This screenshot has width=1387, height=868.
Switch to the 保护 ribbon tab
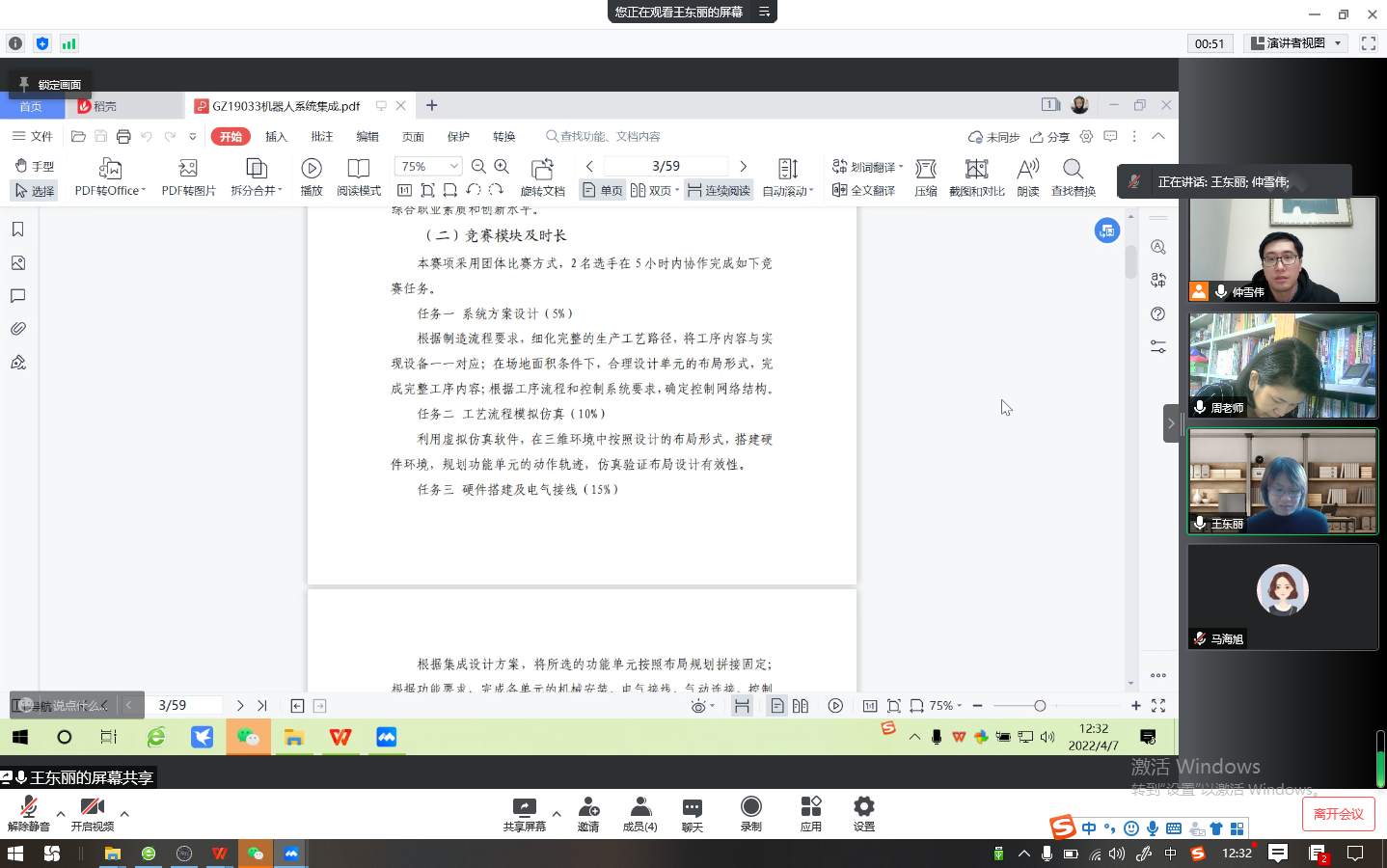point(458,136)
